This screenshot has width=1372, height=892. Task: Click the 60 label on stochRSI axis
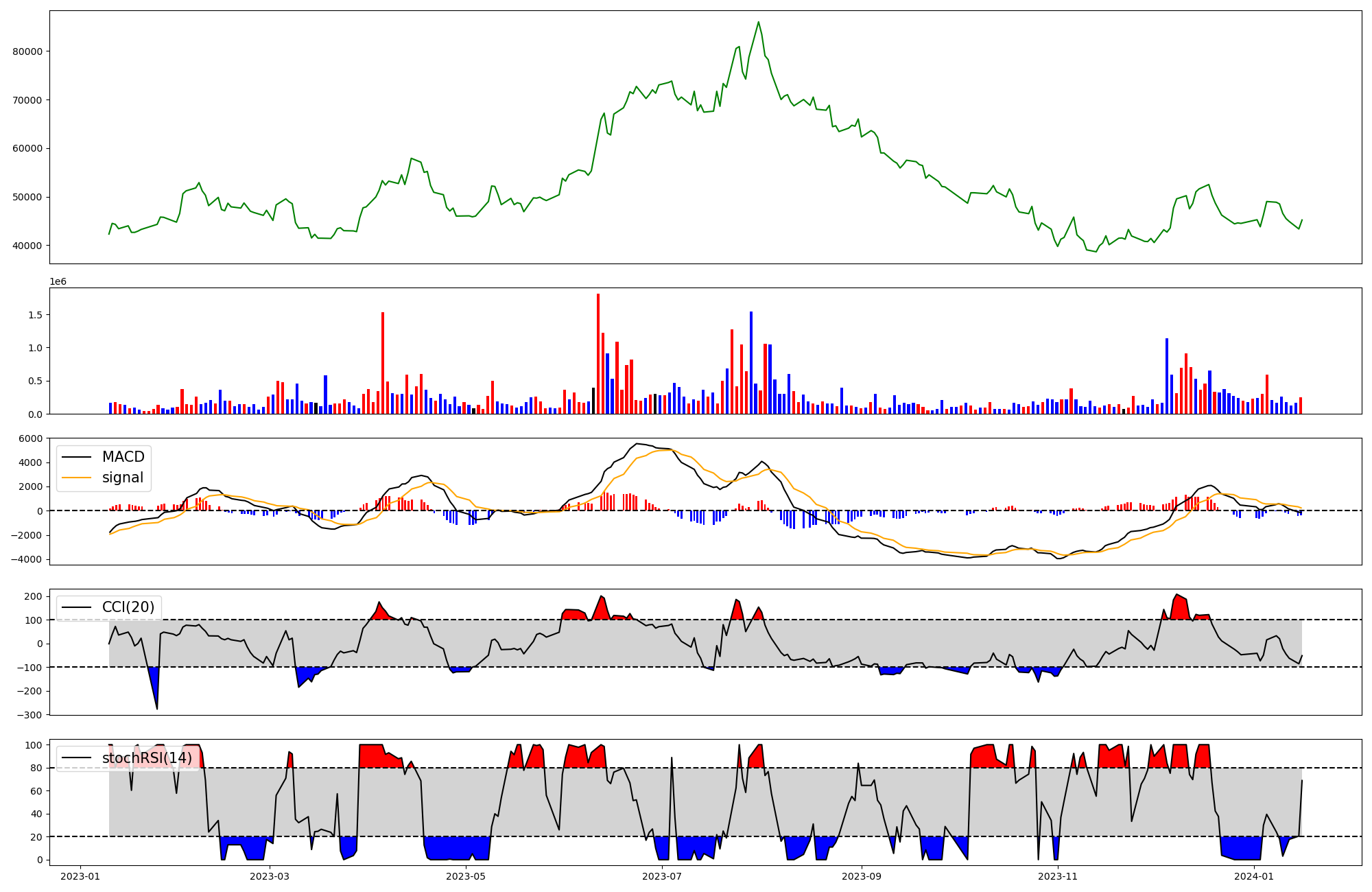click(36, 791)
